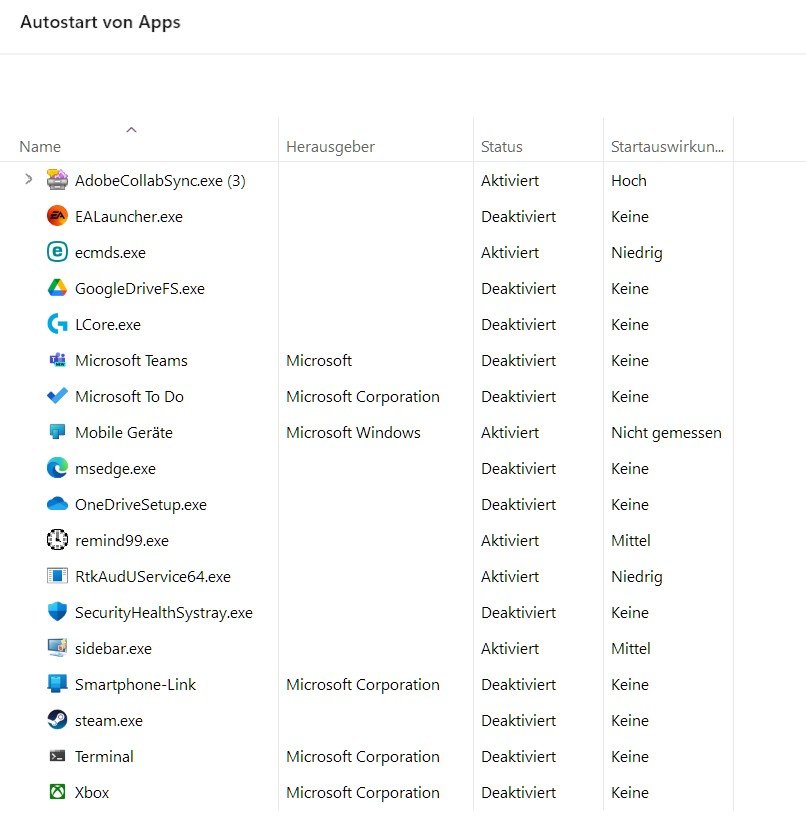Click Microsoft Corporation publisher of Terminal

point(362,757)
